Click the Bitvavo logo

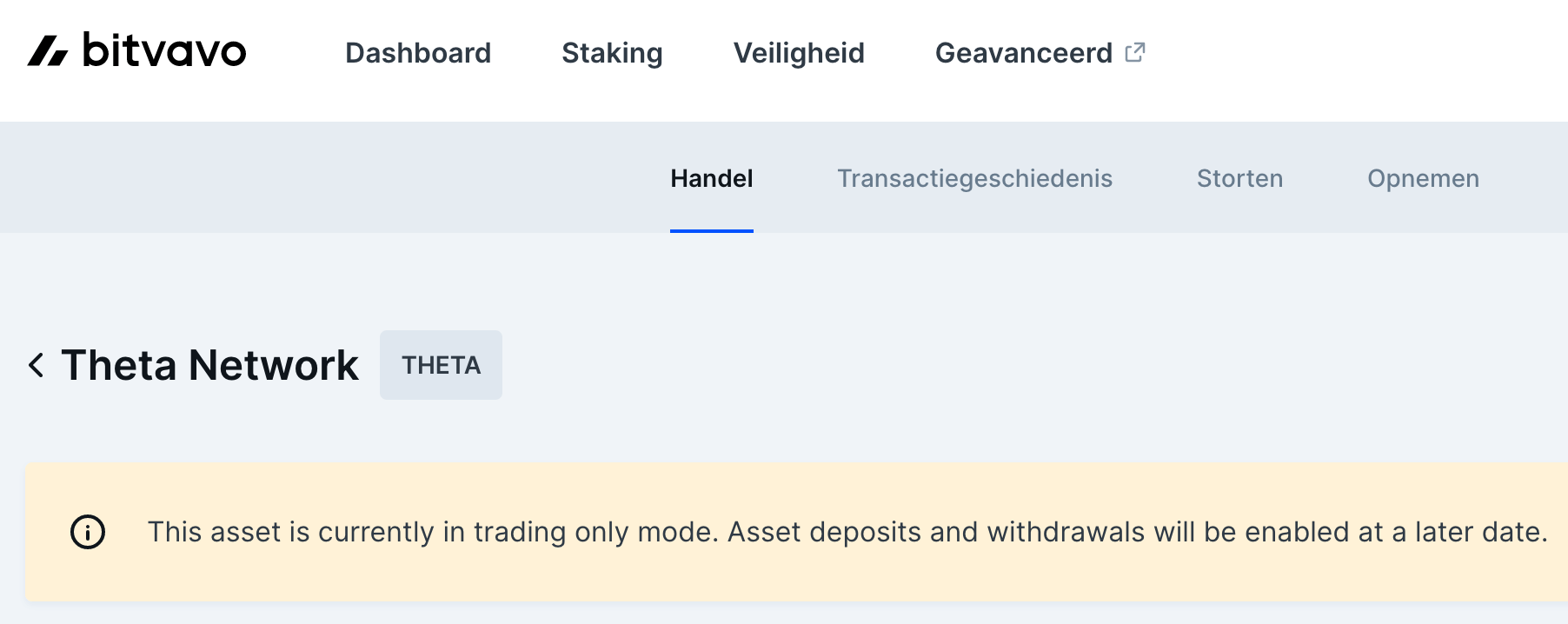coord(136,52)
